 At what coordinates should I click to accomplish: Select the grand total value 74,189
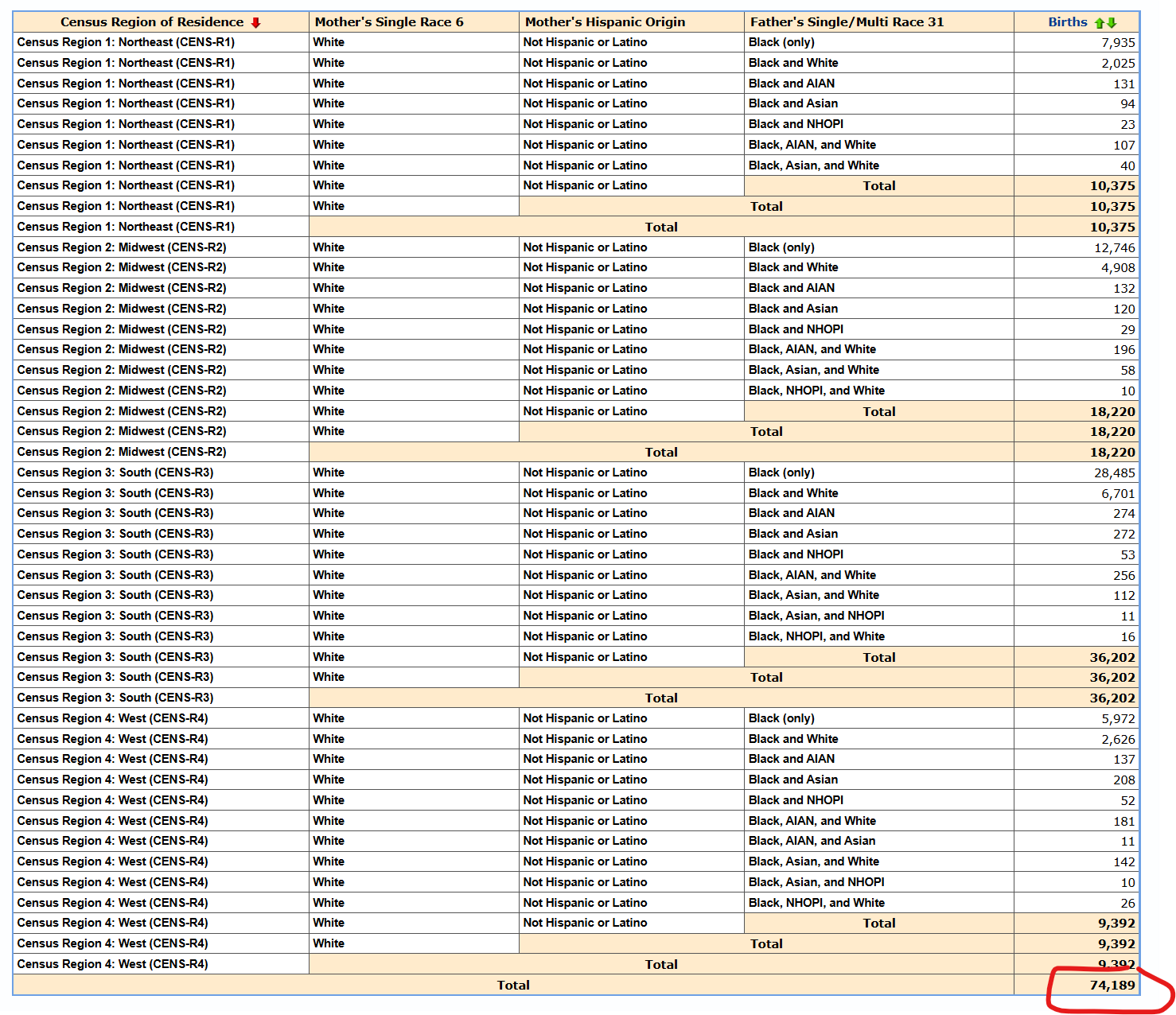point(1112,986)
